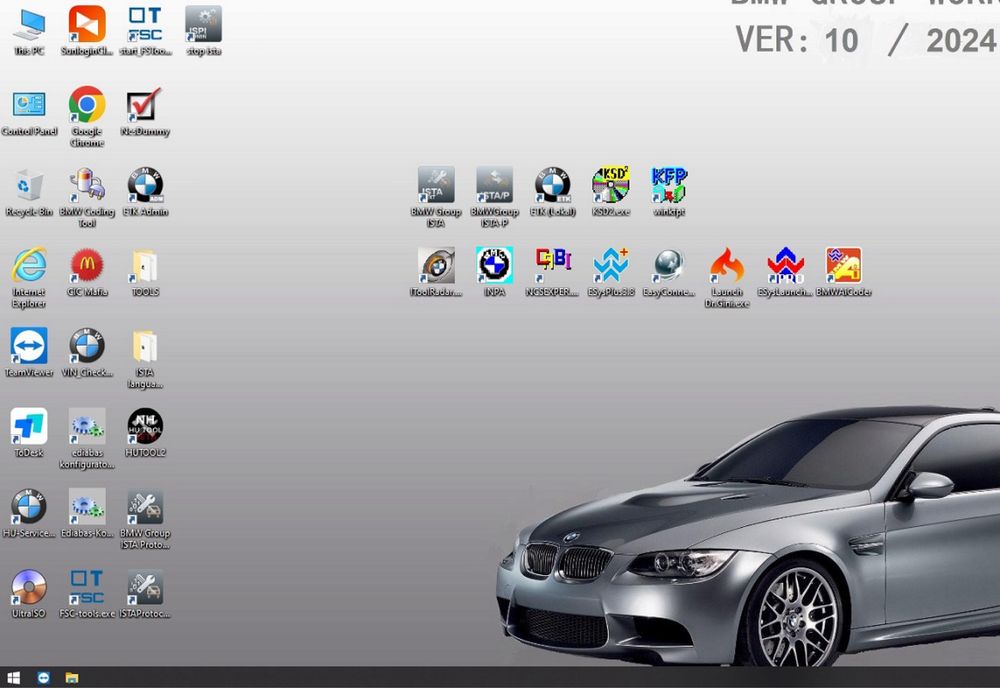Launch the SunloginClient shortcut

[x=87, y=31]
